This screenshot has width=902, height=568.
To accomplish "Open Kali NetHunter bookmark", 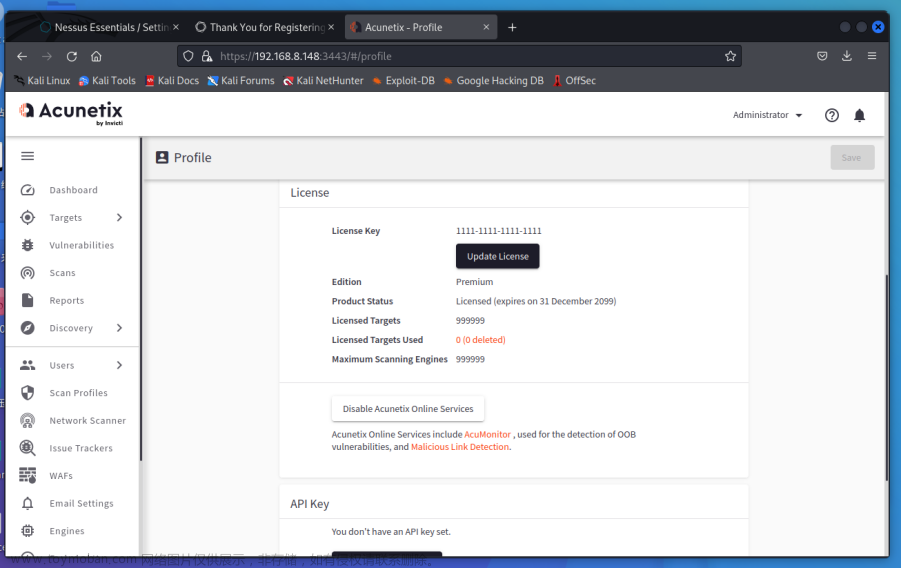I will coord(323,81).
